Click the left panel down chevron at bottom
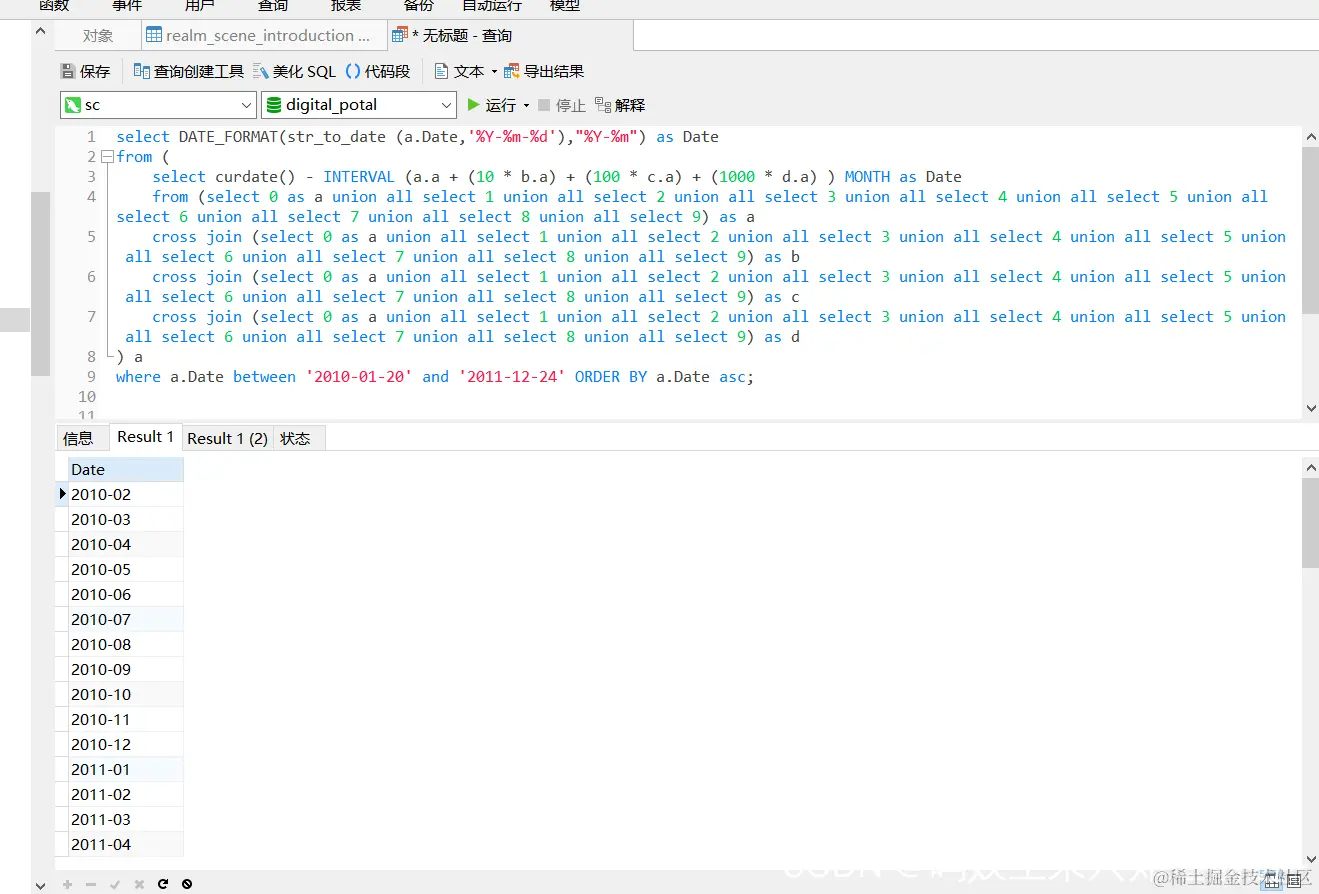Viewport: 1319px width, 894px height. [x=40, y=884]
